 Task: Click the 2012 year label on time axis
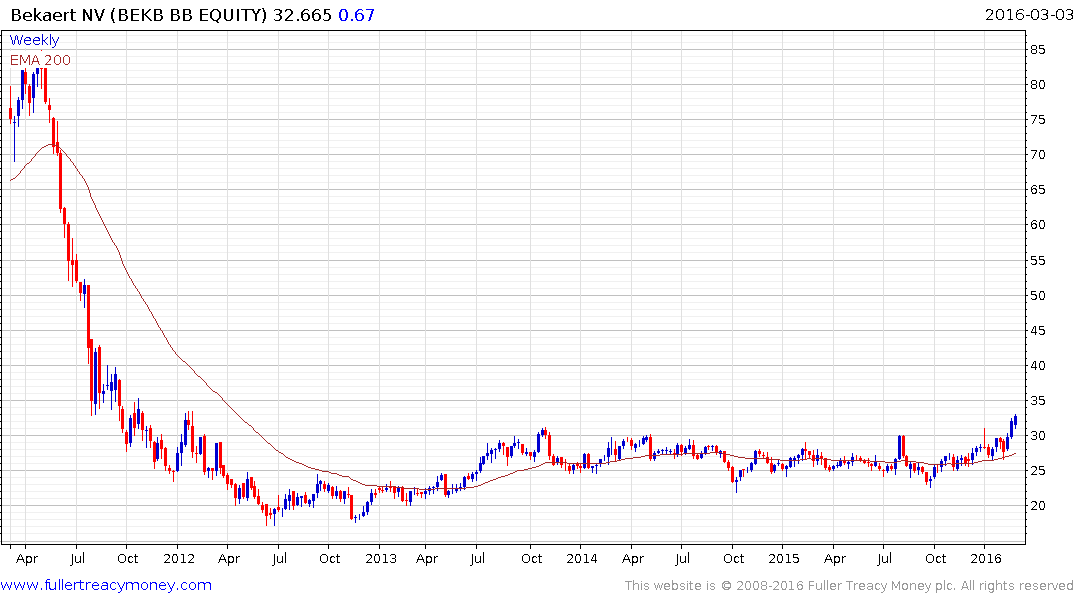(178, 558)
